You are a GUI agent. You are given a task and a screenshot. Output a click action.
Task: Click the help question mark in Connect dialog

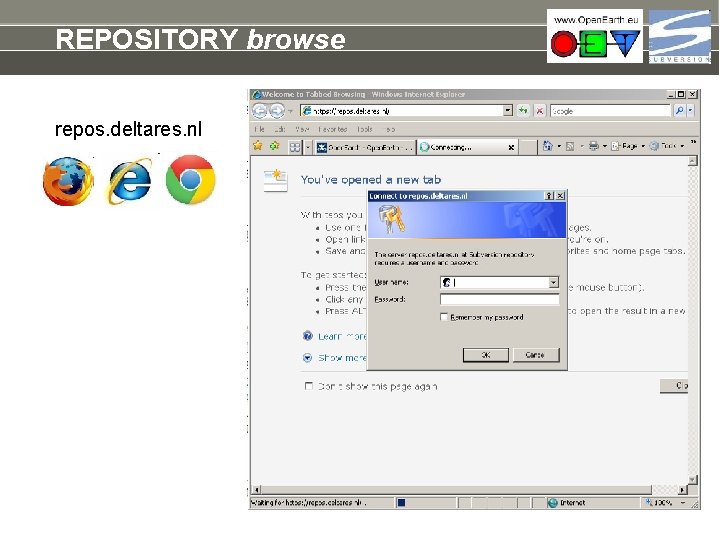click(549, 196)
